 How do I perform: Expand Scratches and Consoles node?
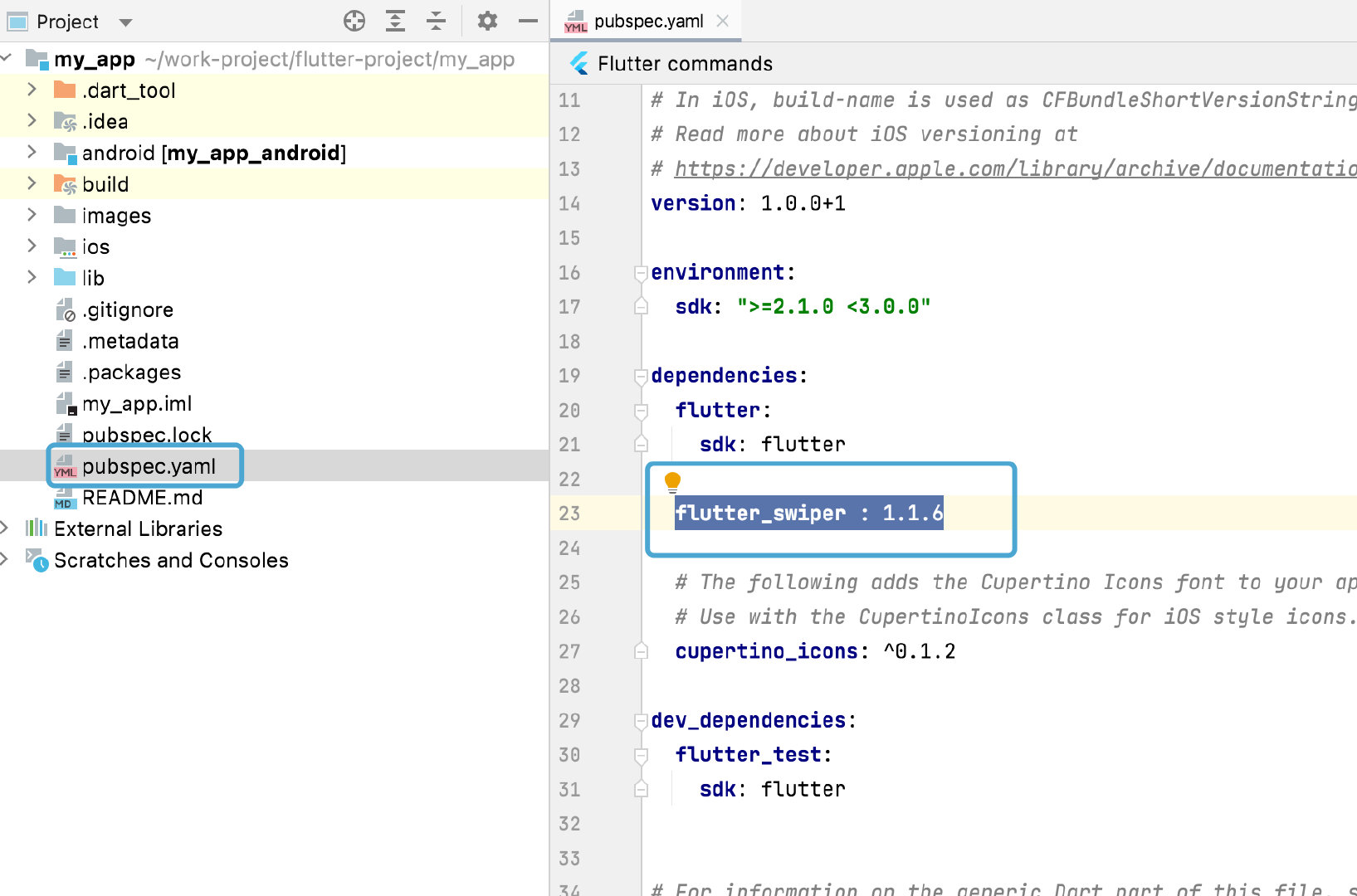5,559
